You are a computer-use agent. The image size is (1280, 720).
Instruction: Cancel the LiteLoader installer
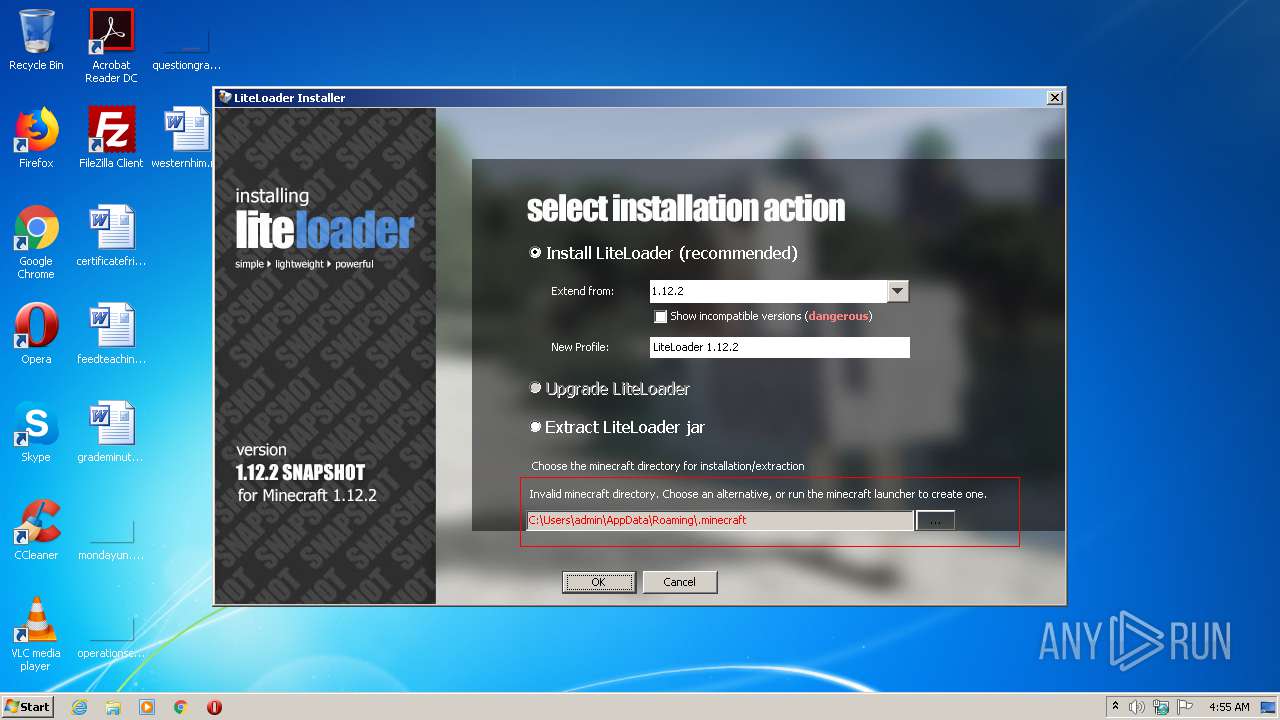(679, 582)
